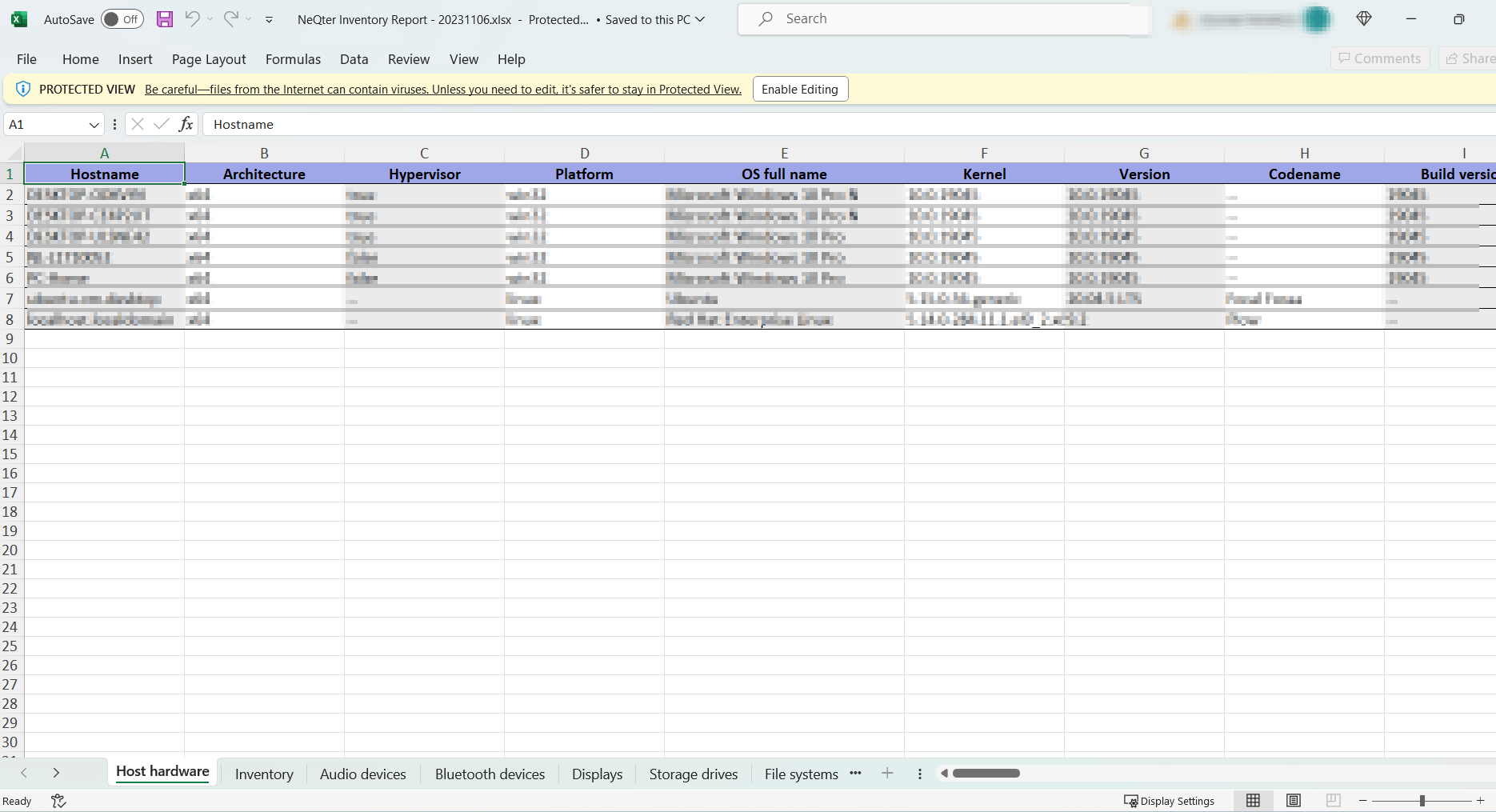Open the Data ribbon tab
The width and height of the screenshot is (1496, 812).
point(354,59)
